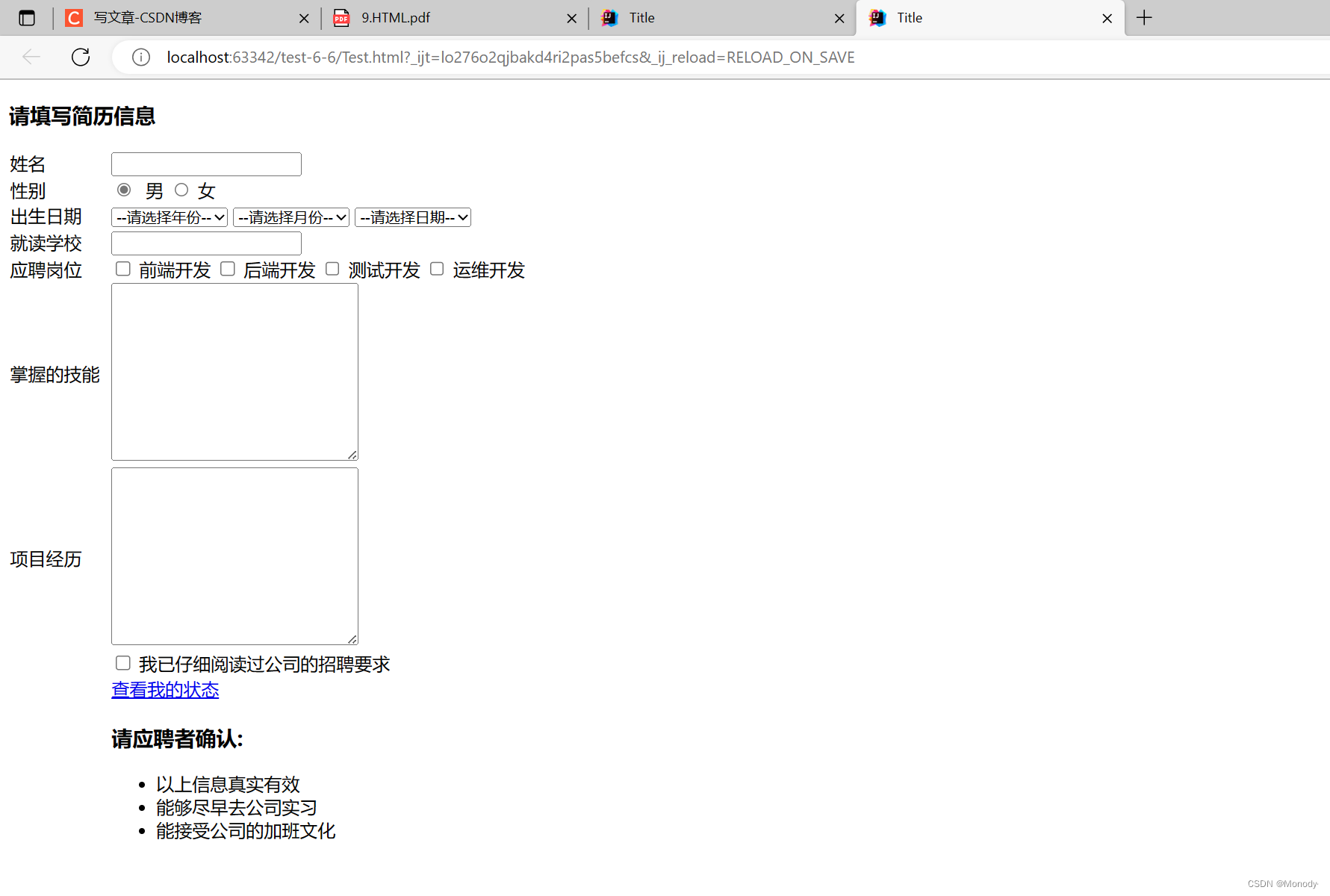Click the resize handle of 项目经历 textarea
The image size is (1330, 896).
point(352,639)
